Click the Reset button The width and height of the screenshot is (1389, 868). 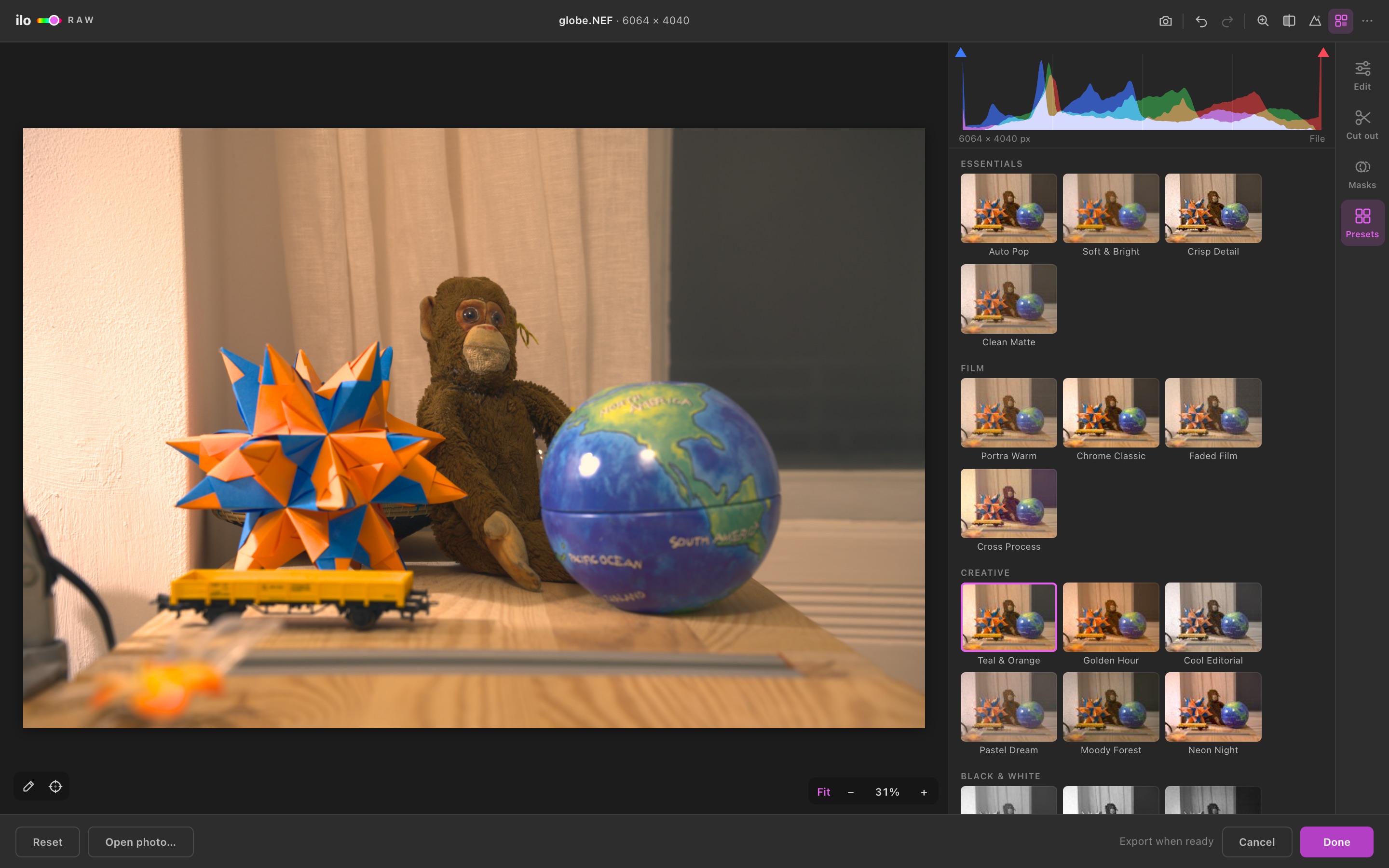pos(48,842)
